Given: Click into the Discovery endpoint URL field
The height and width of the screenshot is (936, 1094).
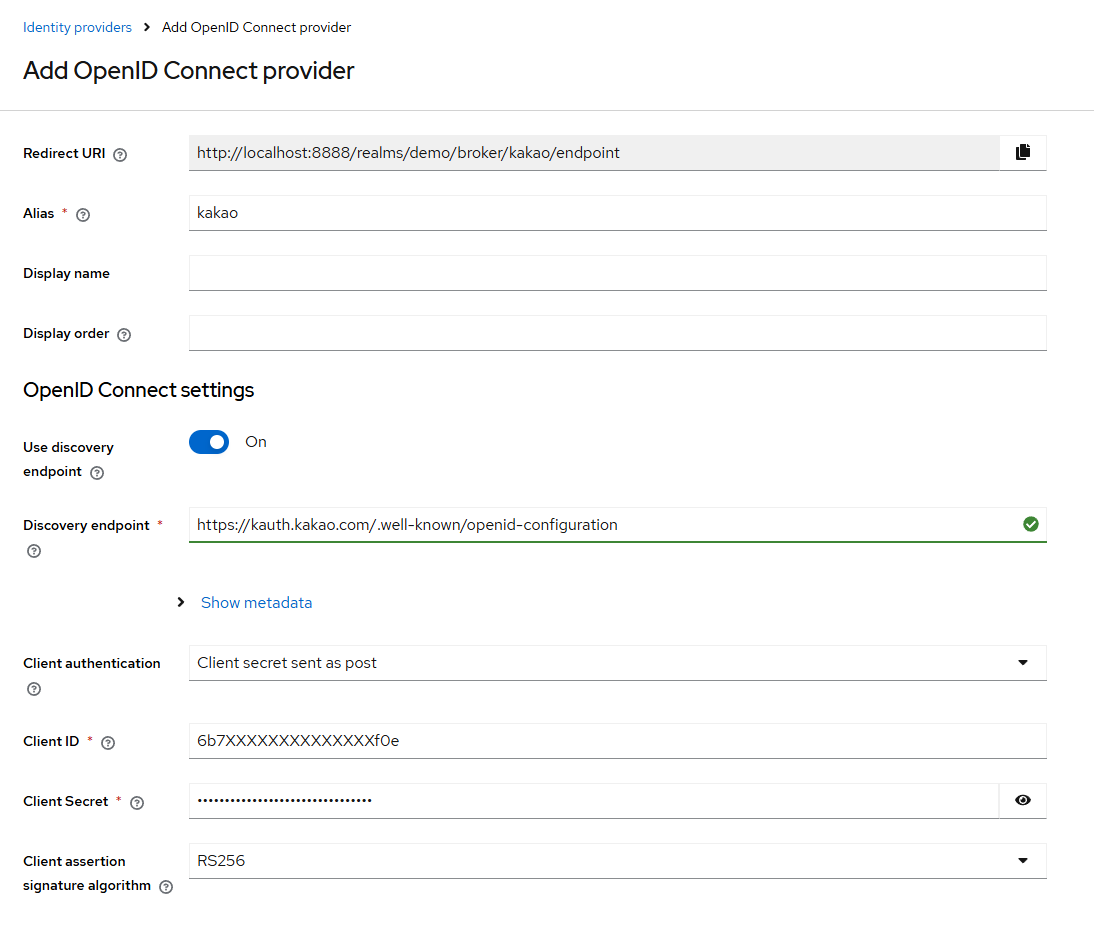Looking at the screenshot, I should click(600, 525).
